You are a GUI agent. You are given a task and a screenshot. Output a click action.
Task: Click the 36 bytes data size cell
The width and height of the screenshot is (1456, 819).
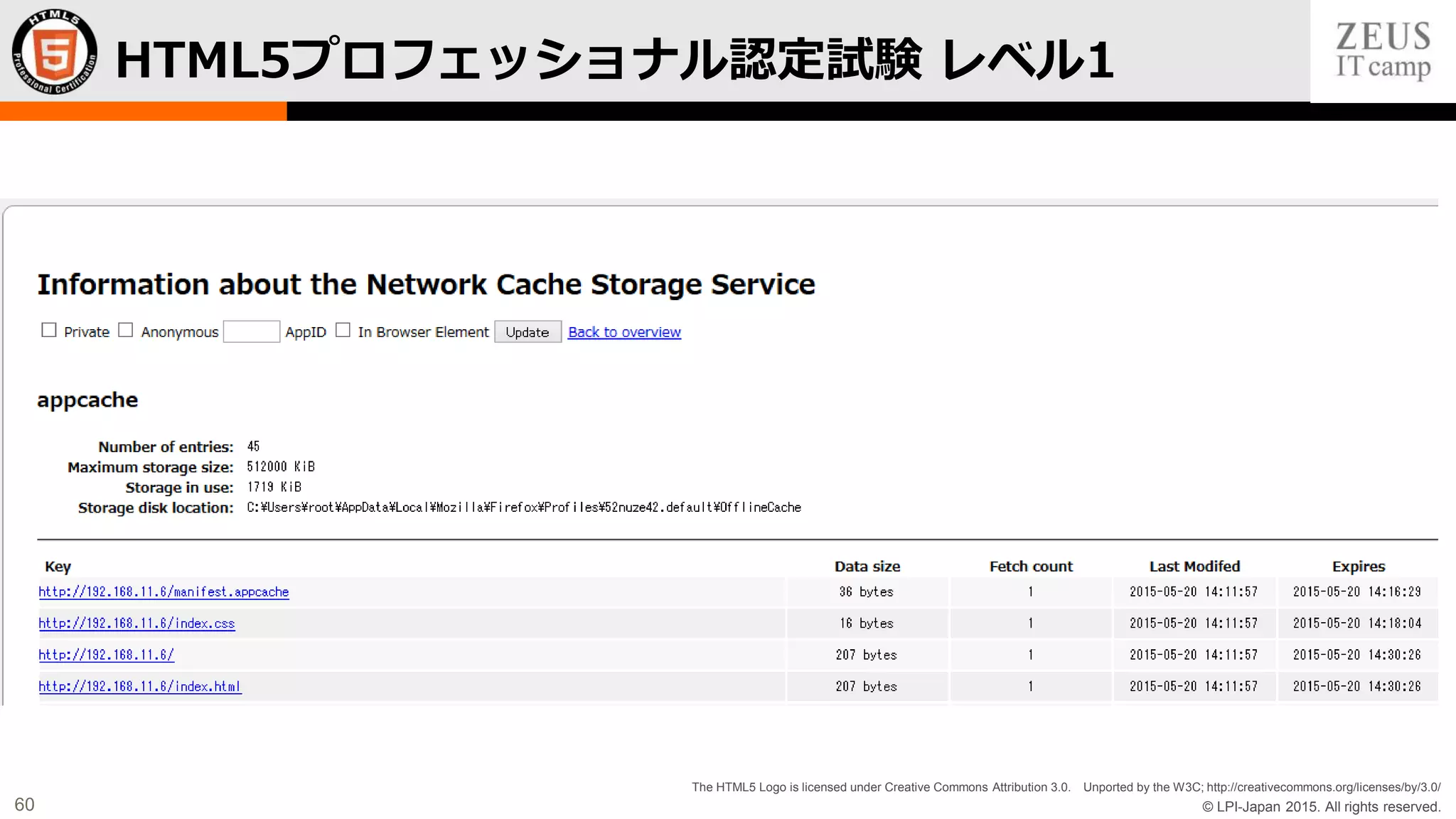(x=867, y=591)
